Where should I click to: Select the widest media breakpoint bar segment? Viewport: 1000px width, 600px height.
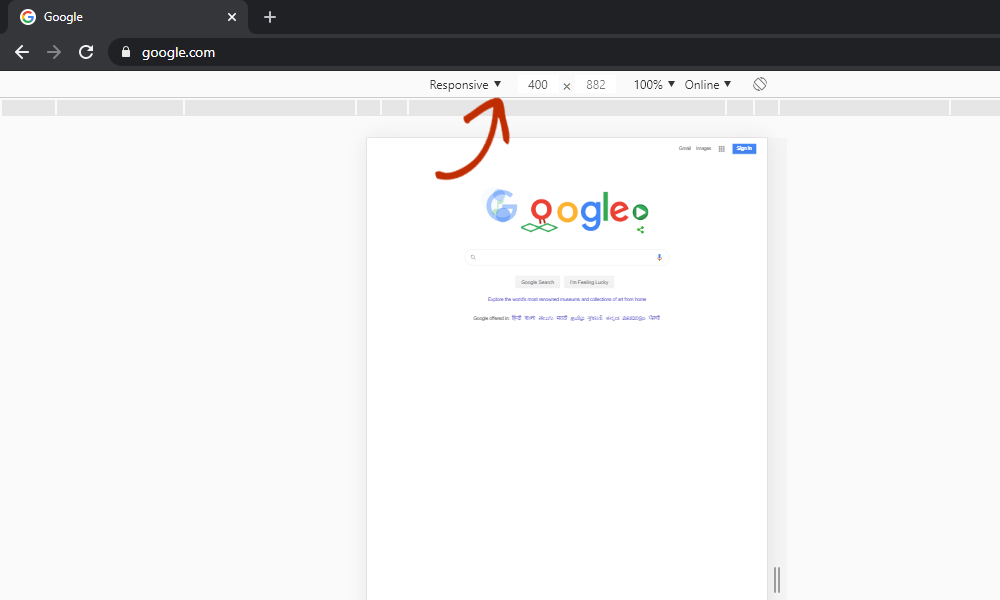[x=567, y=108]
